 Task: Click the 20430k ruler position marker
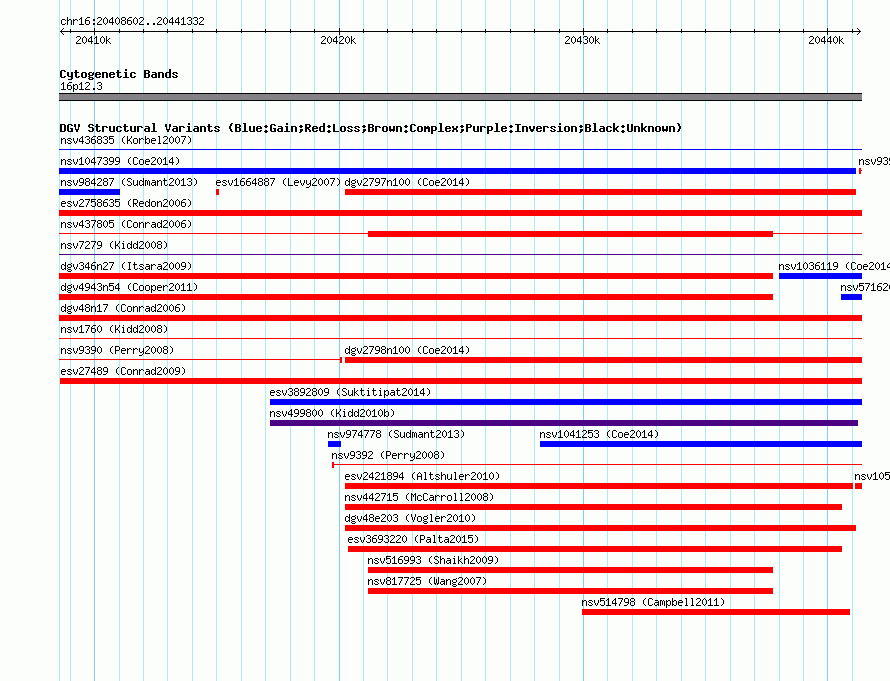582,40
